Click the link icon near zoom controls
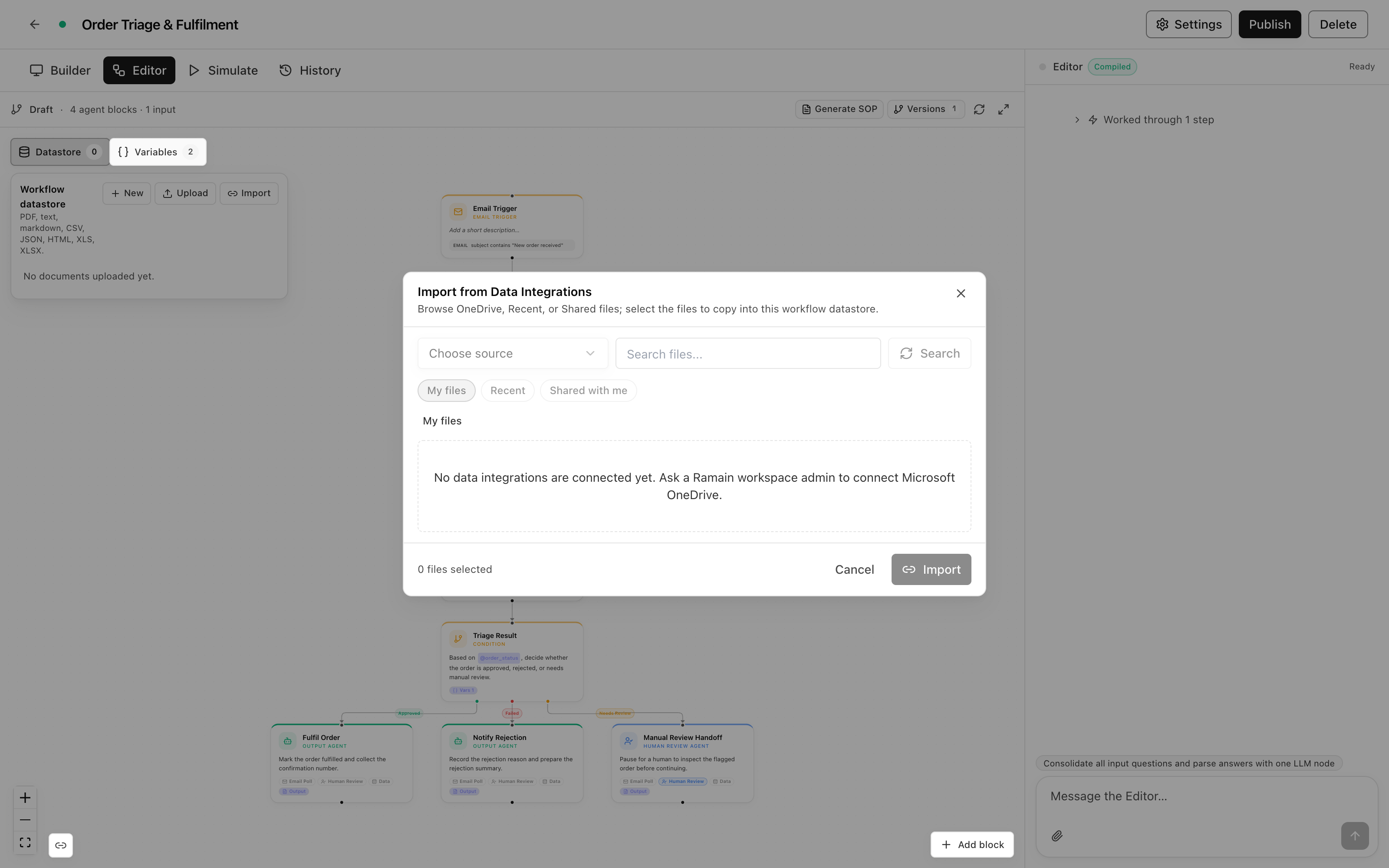 (x=61, y=845)
